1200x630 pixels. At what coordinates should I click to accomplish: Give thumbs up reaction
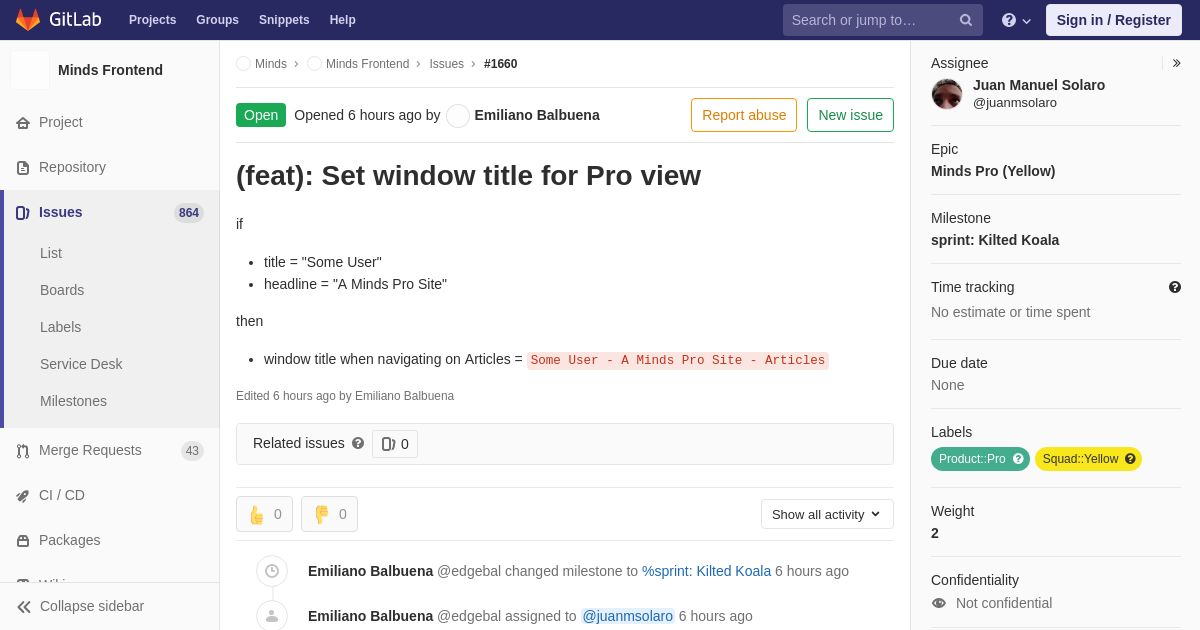[x=264, y=514]
